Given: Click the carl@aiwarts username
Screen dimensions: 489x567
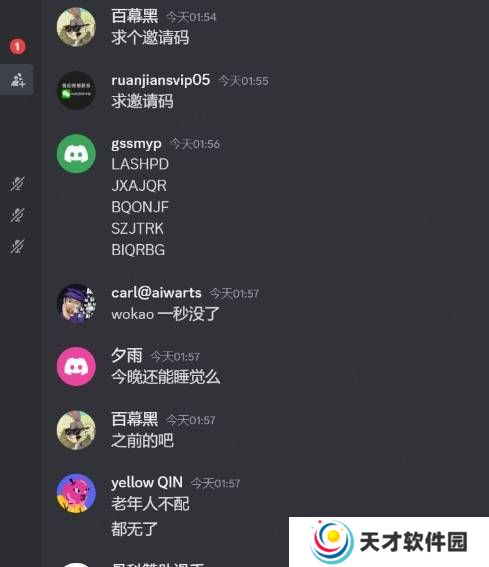Looking at the screenshot, I should pos(156,293).
